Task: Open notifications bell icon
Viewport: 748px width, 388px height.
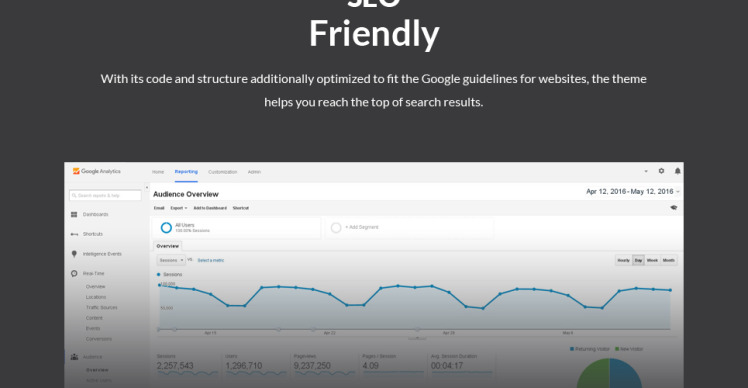Action: click(x=677, y=171)
